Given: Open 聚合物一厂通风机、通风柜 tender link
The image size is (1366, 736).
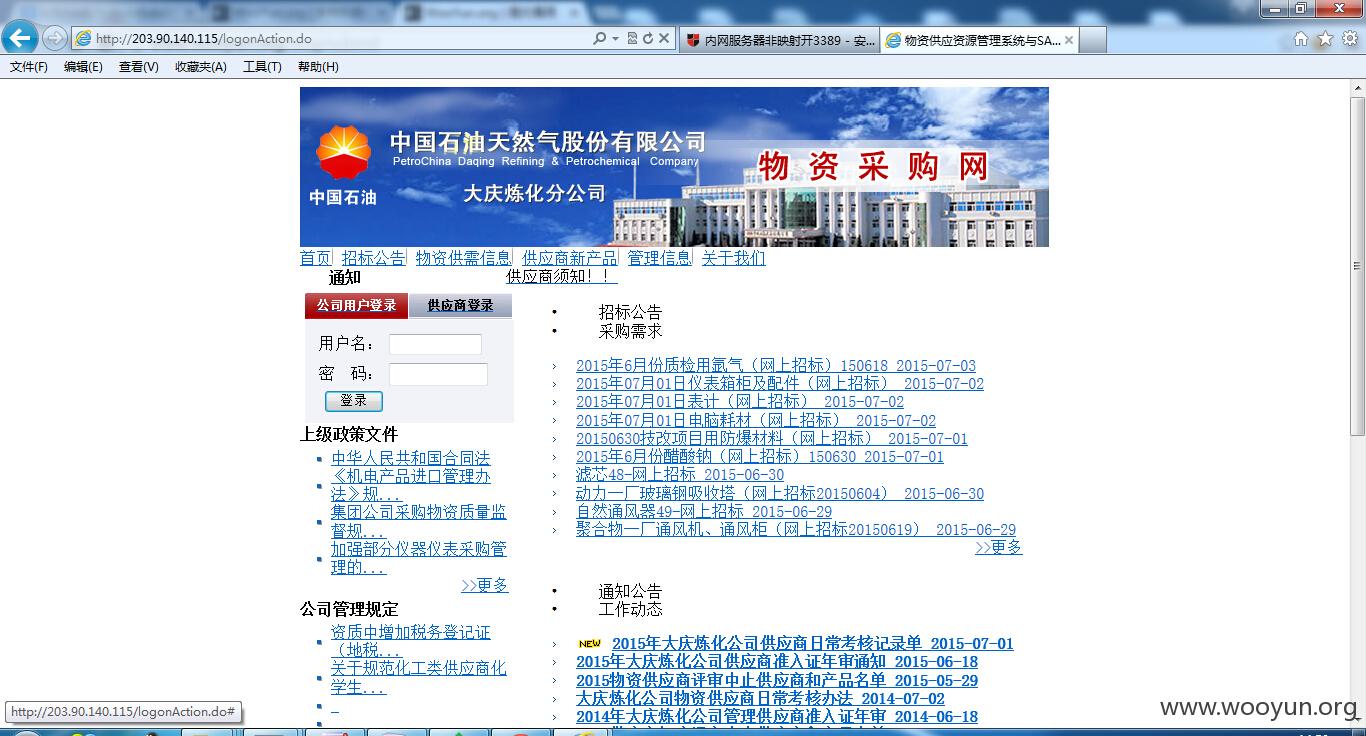Looking at the screenshot, I should [x=796, y=530].
